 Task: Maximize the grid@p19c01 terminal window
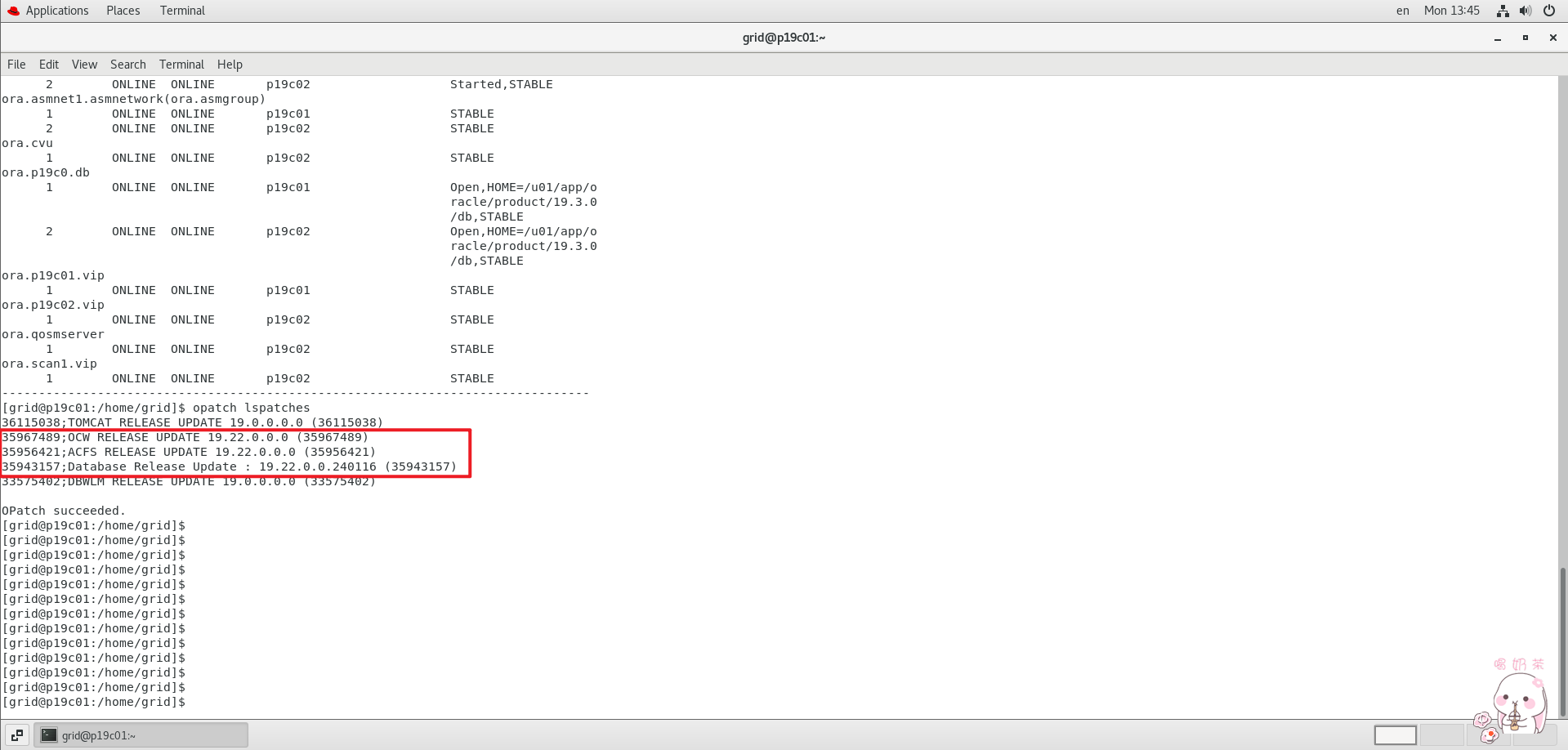click(1525, 38)
